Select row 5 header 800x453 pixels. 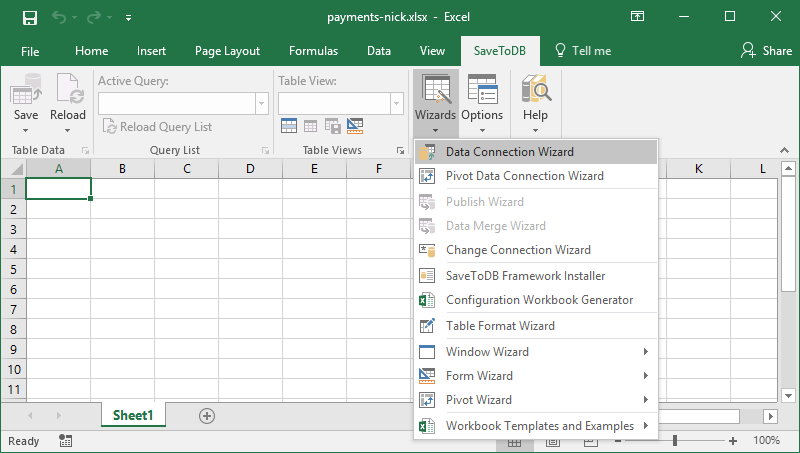click(x=13, y=269)
